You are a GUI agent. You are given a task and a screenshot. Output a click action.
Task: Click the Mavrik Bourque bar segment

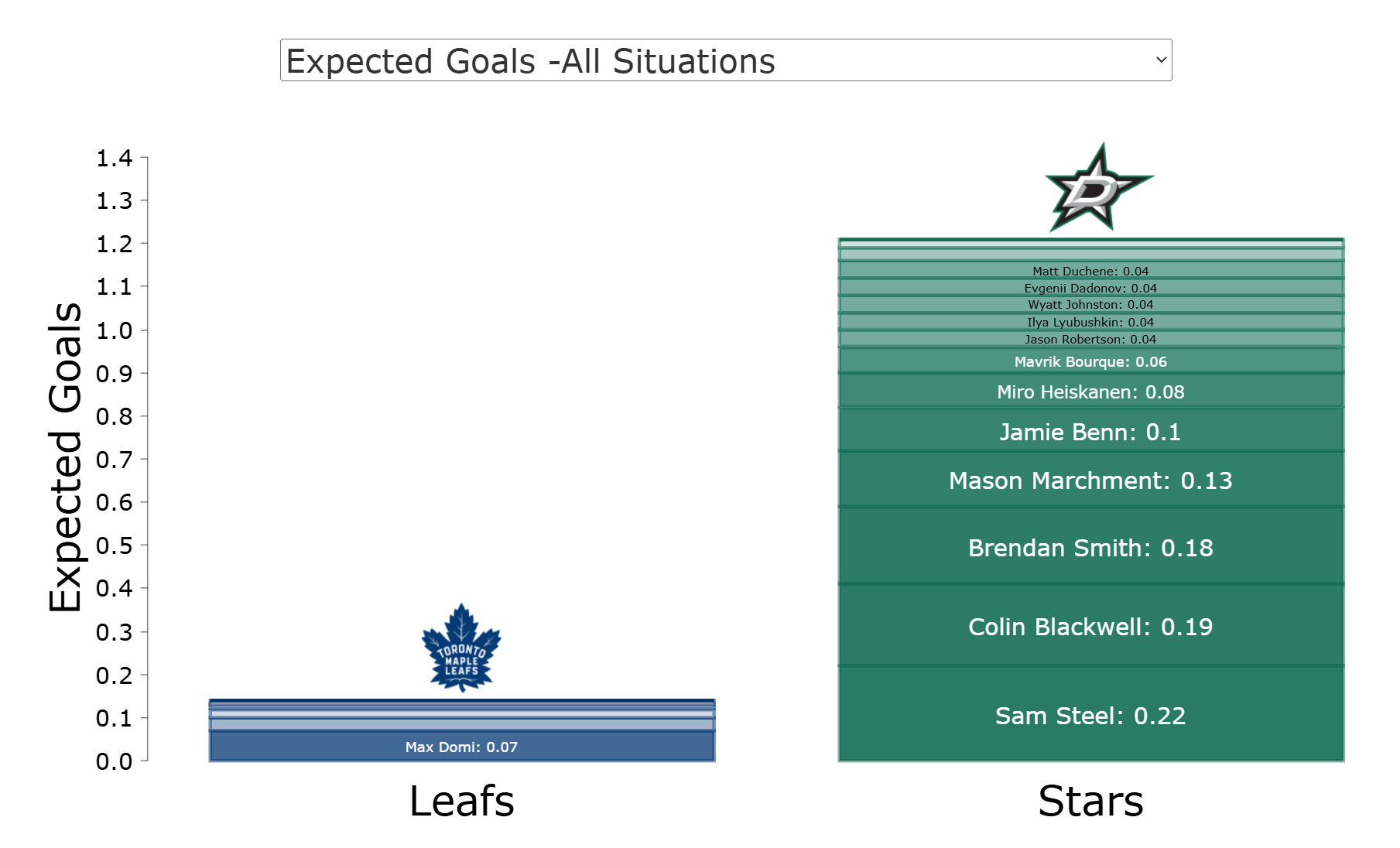coord(1090,361)
